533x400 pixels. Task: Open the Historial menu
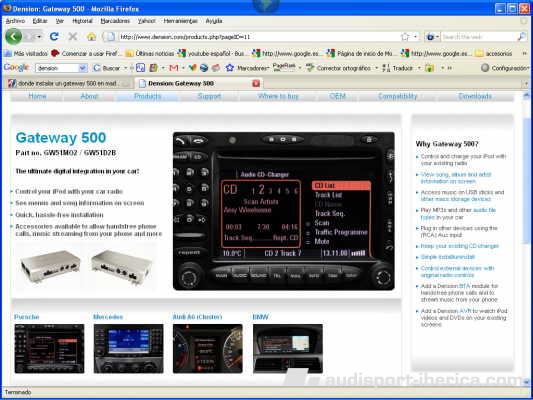82,21
